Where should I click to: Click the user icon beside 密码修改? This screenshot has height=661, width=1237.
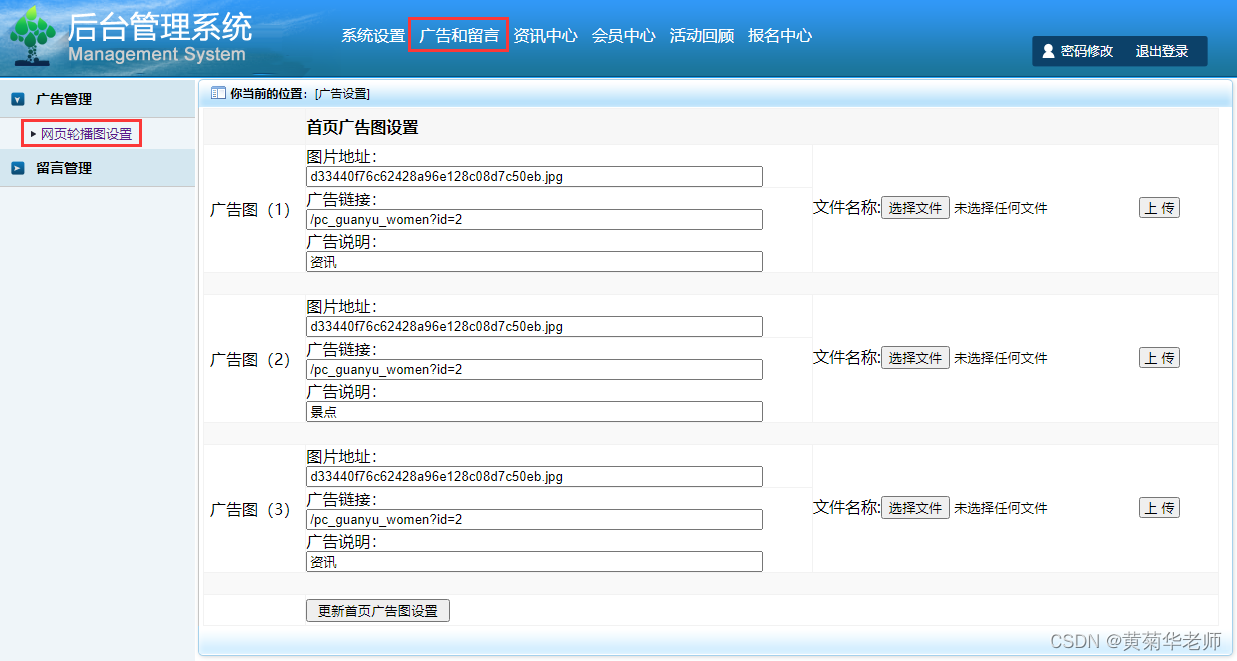point(1048,51)
